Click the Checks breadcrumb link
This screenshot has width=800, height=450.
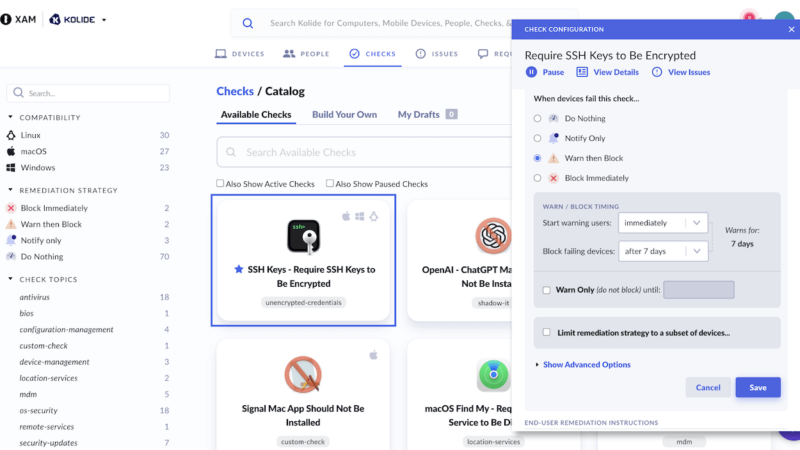235,91
